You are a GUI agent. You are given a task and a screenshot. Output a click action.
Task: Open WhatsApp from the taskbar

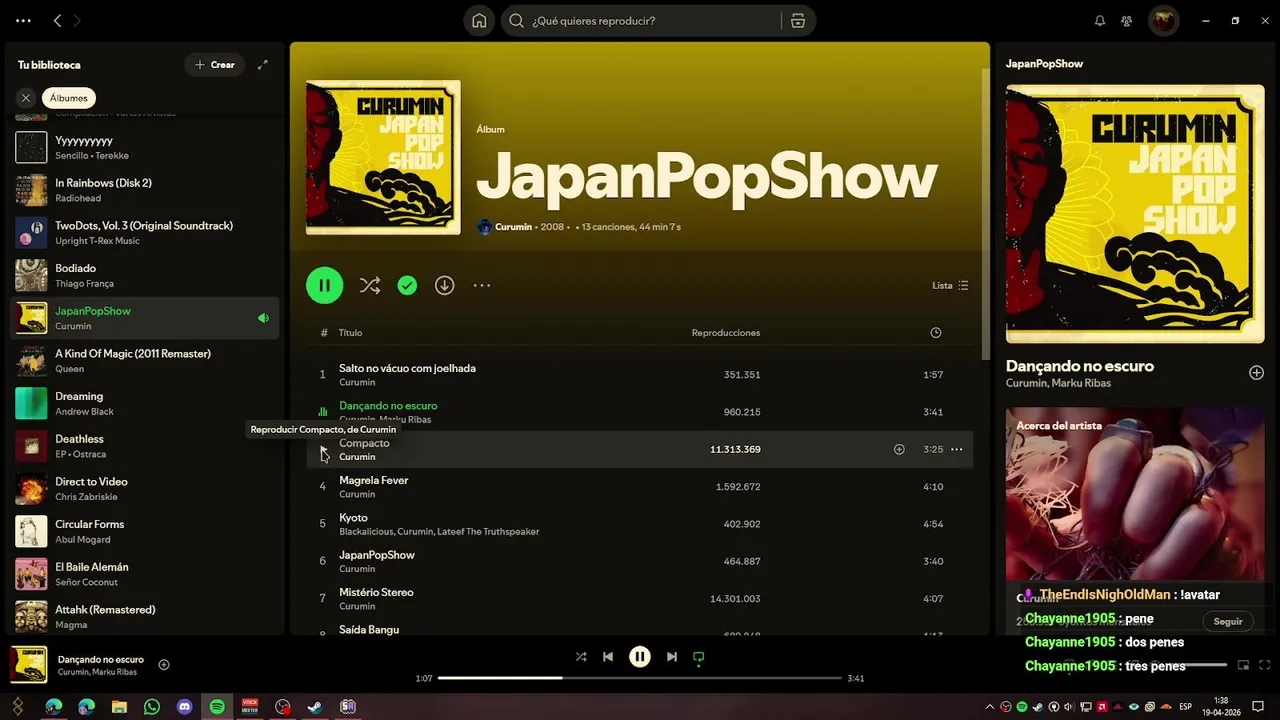[152, 707]
